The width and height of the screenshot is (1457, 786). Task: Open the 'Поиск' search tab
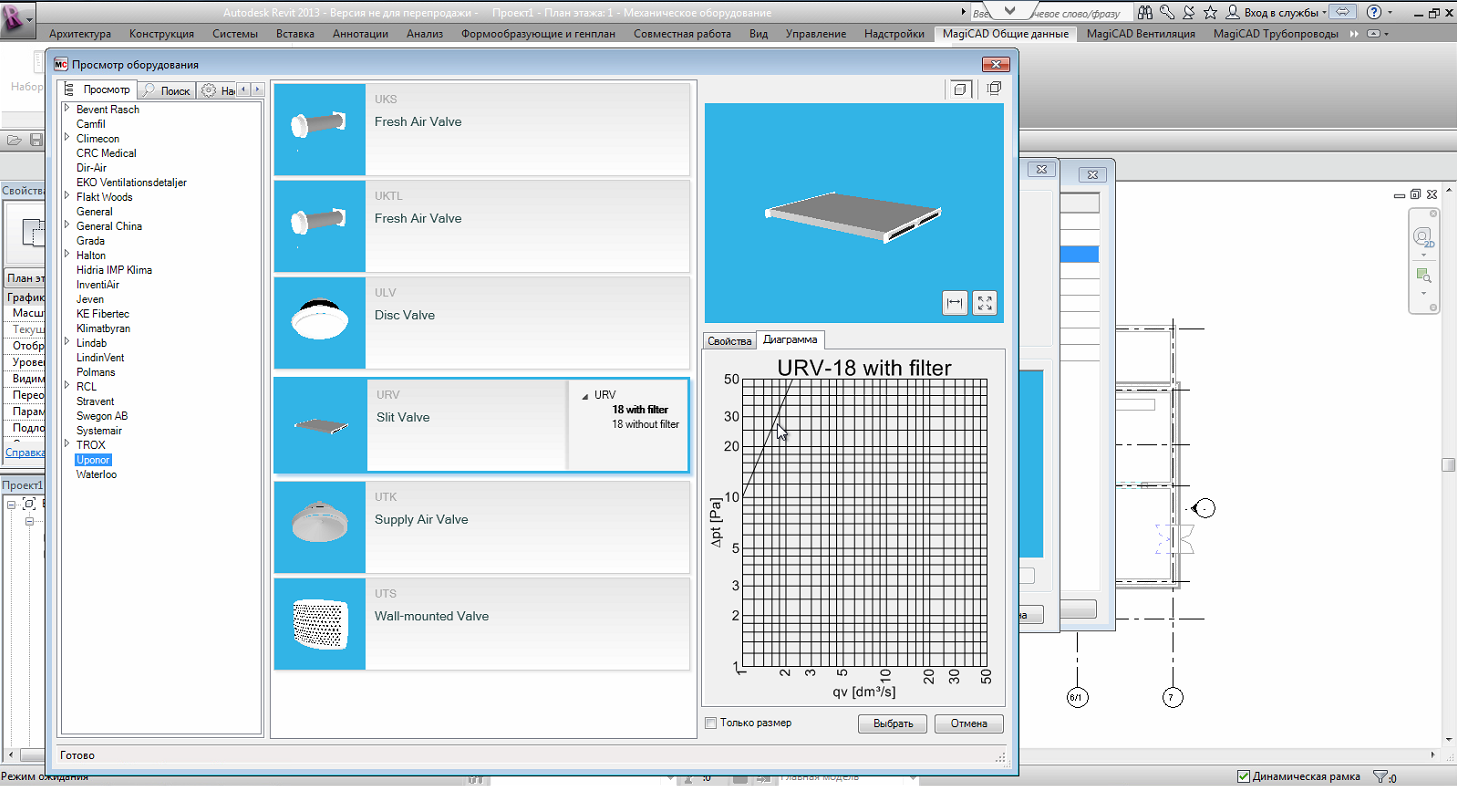pos(166,91)
